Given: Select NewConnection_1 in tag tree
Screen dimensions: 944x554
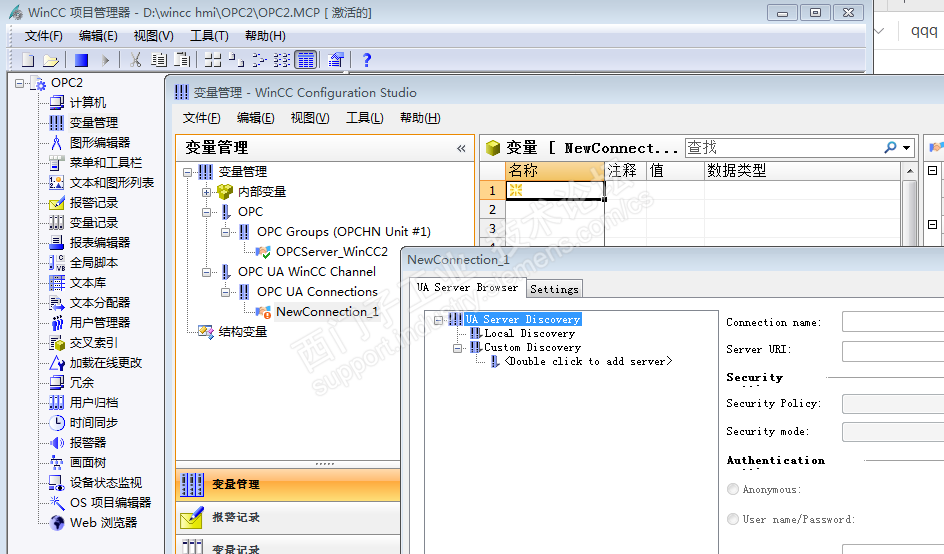Looking at the screenshot, I should (327, 312).
